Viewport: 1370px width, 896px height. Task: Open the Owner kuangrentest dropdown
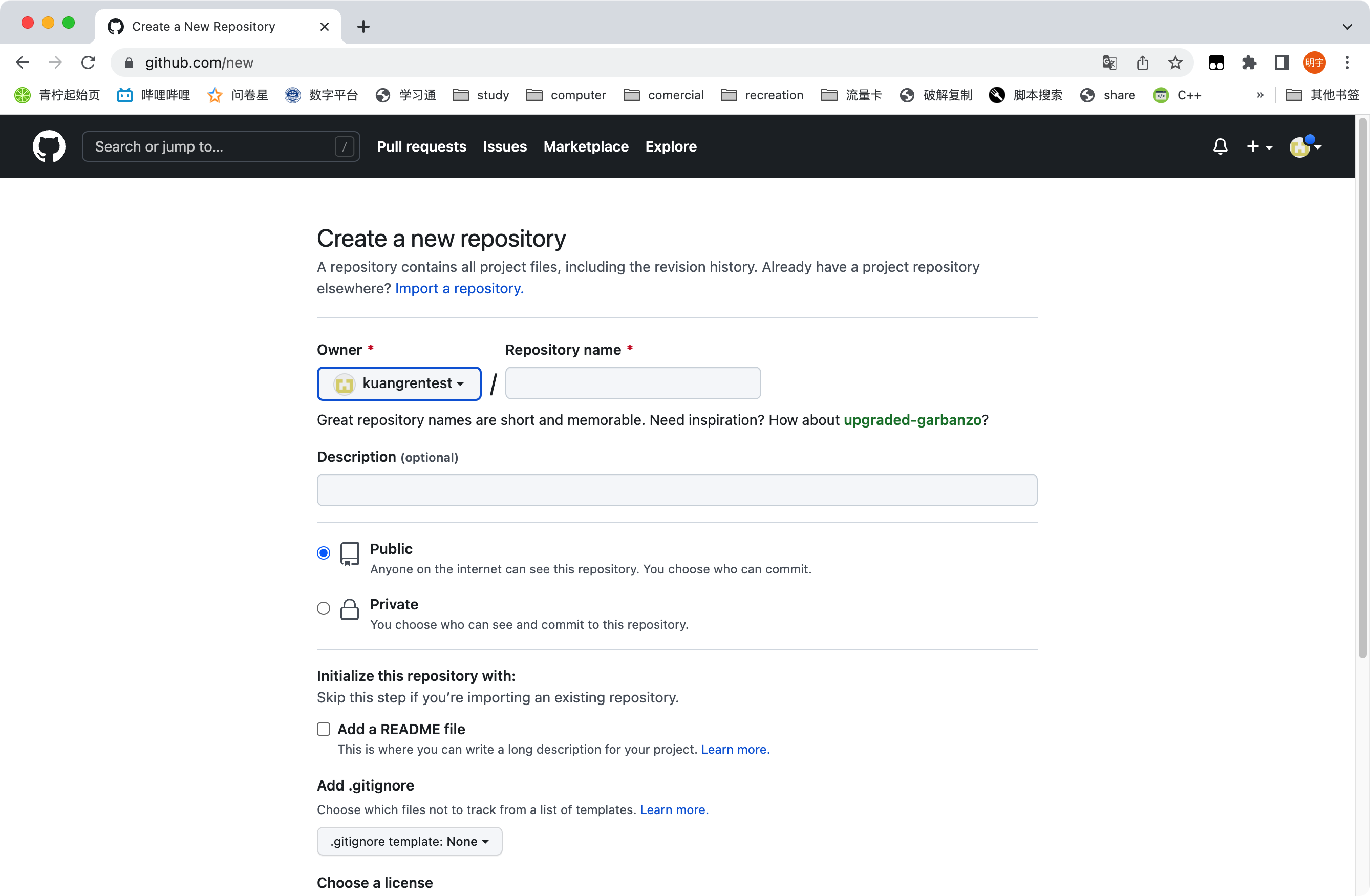pos(399,383)
